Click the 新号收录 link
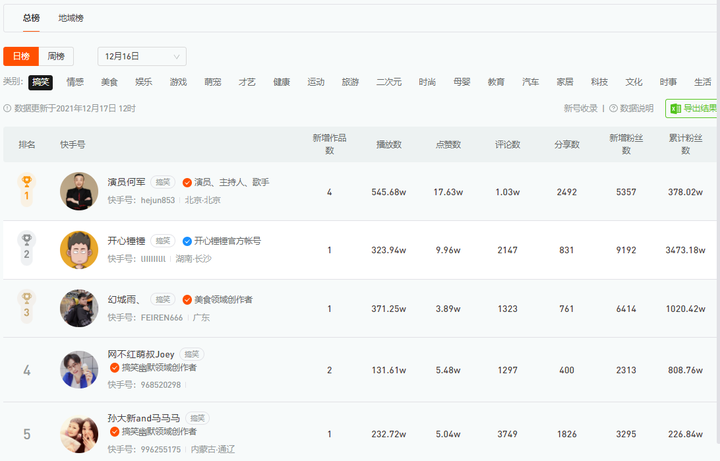 pos(580,108)
